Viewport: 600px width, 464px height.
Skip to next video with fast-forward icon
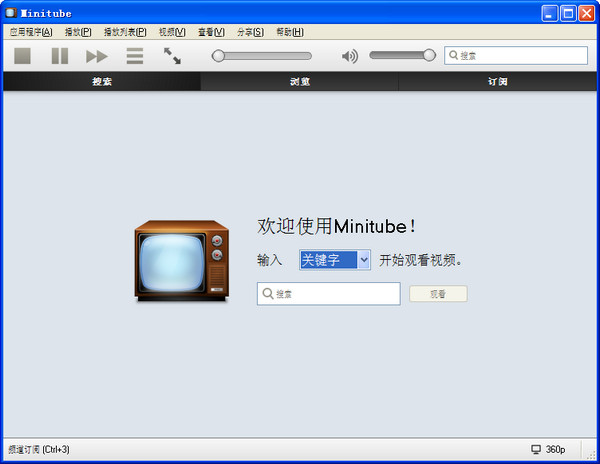click(97, 56)
